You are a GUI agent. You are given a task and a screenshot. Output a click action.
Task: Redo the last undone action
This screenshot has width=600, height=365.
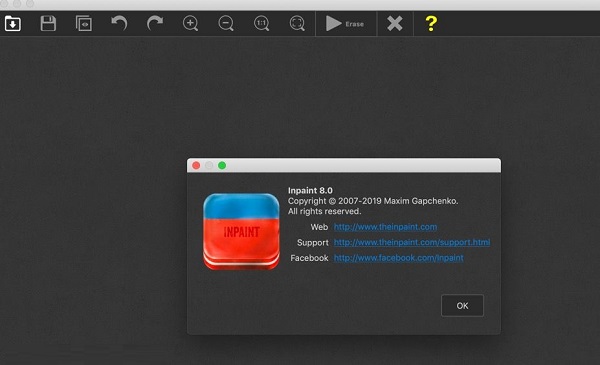coord(155,23)
